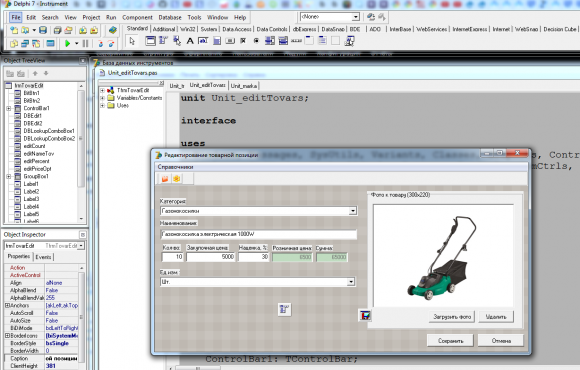The image size is (580, 370).
Task: Open the Категория combo box dropdown
Action: coord(353,211)
